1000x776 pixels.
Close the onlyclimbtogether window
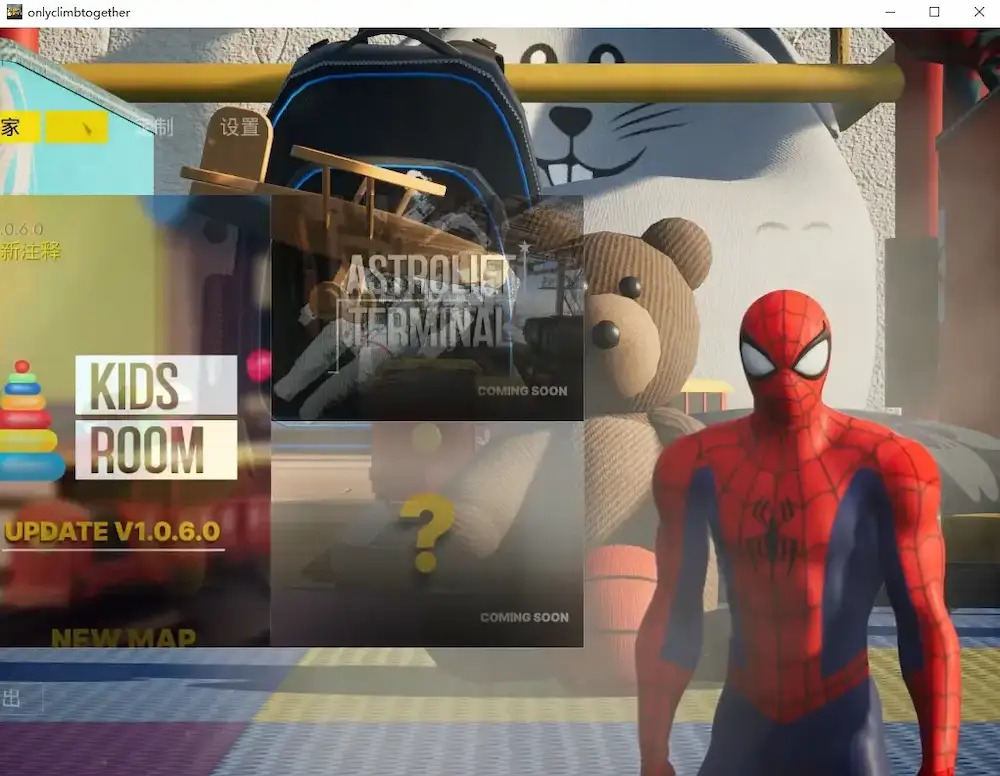979,13
